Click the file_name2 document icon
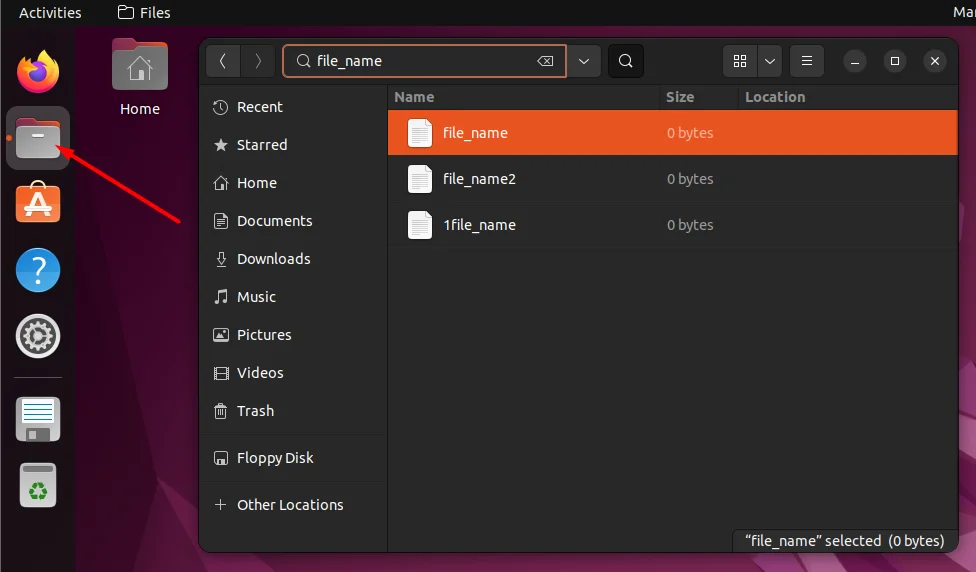 coord(420,179)
